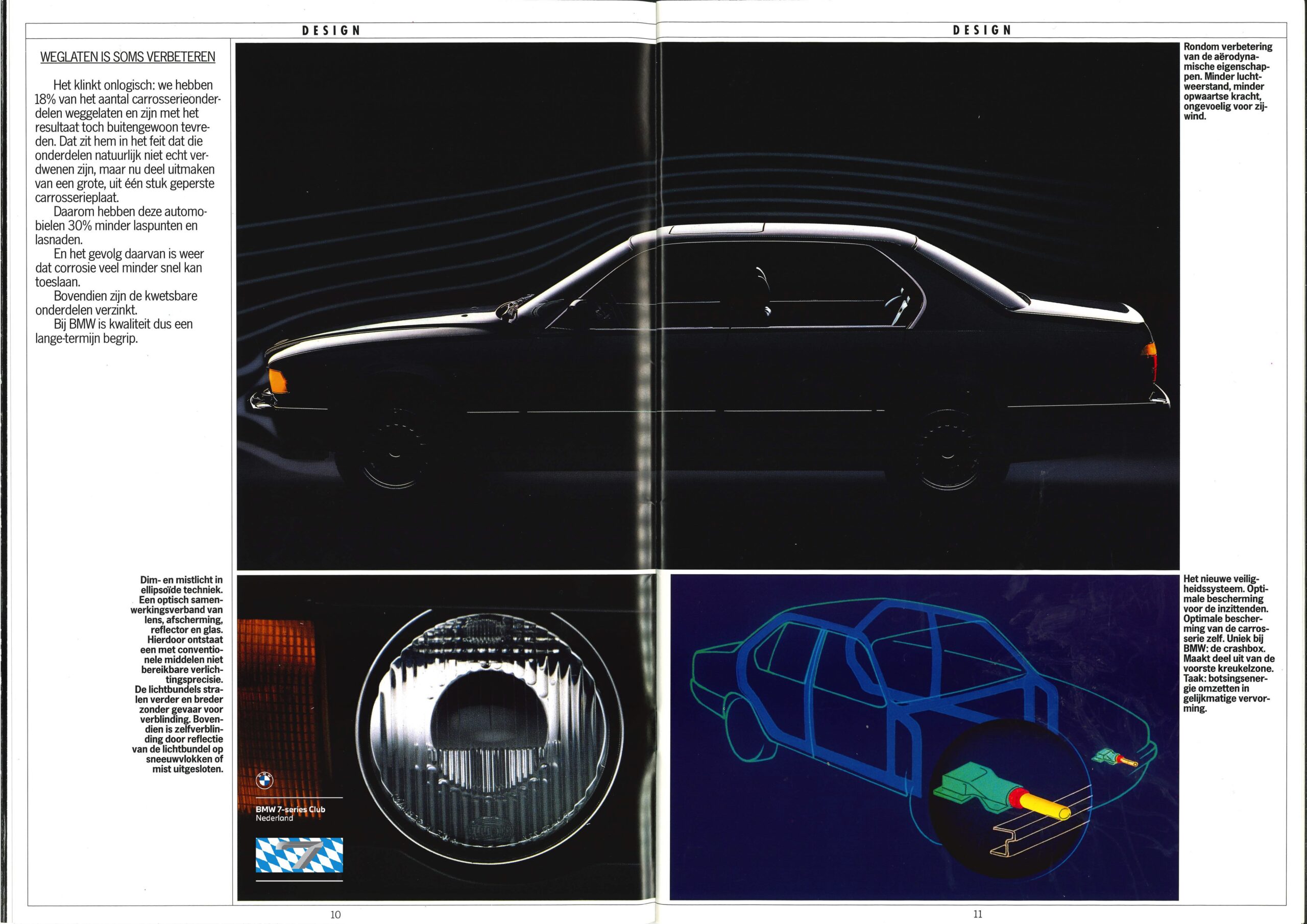Click the orange front indicator on the car

(x=279, y=381)
